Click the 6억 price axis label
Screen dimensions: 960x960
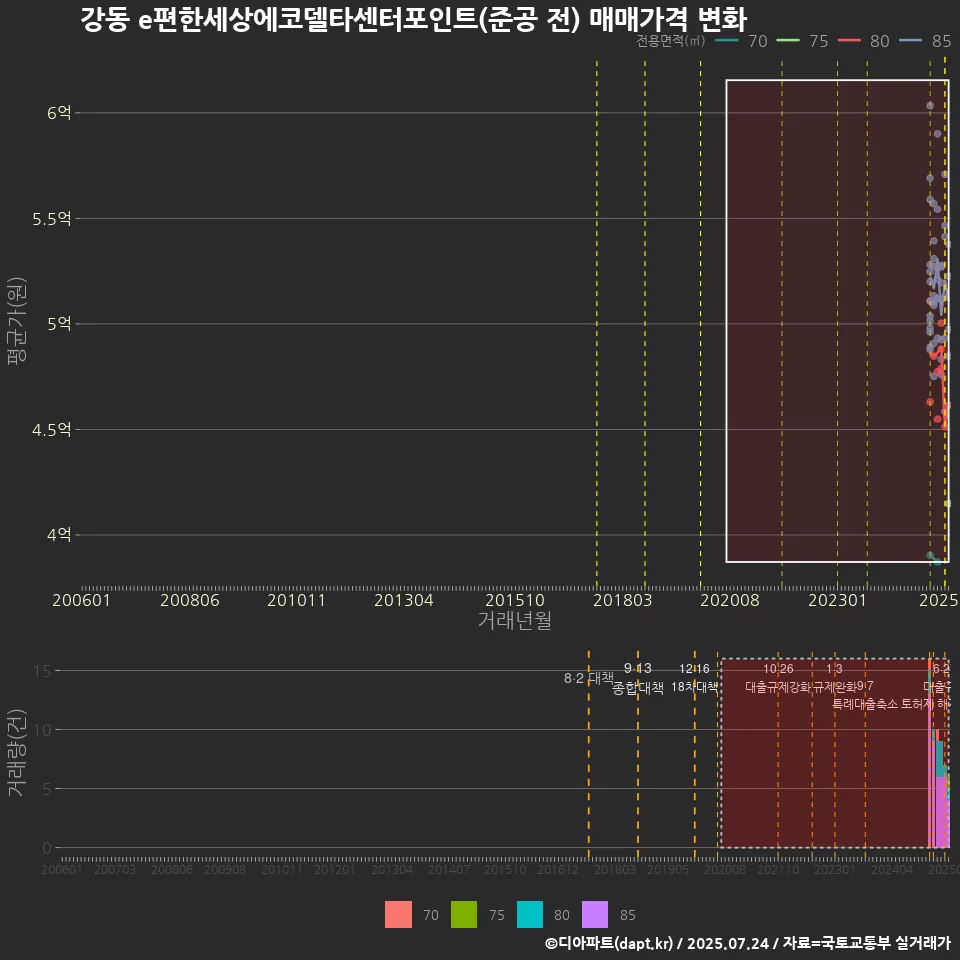[59, 113]
